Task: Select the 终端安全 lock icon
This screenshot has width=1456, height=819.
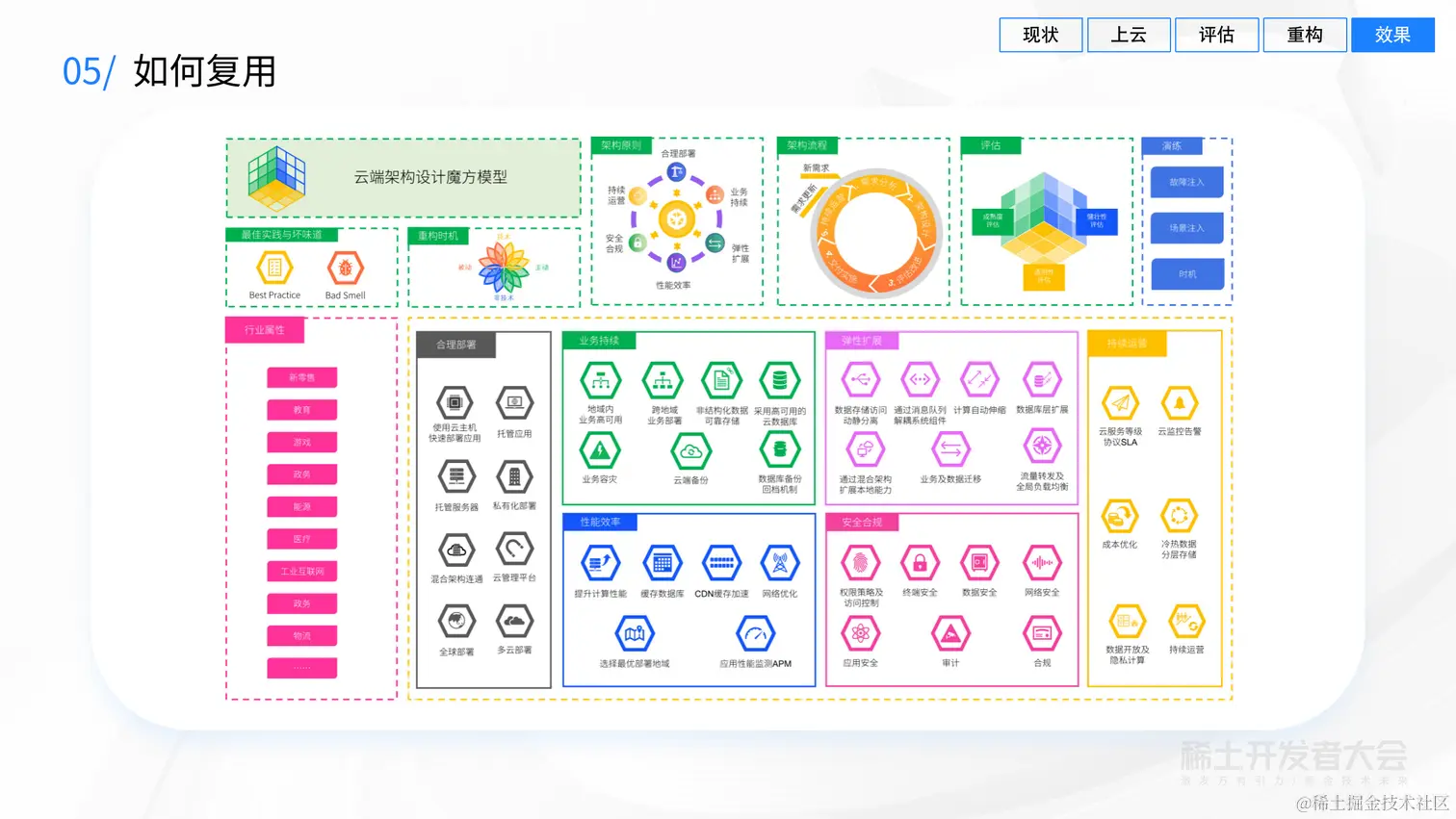Action: 920,563
